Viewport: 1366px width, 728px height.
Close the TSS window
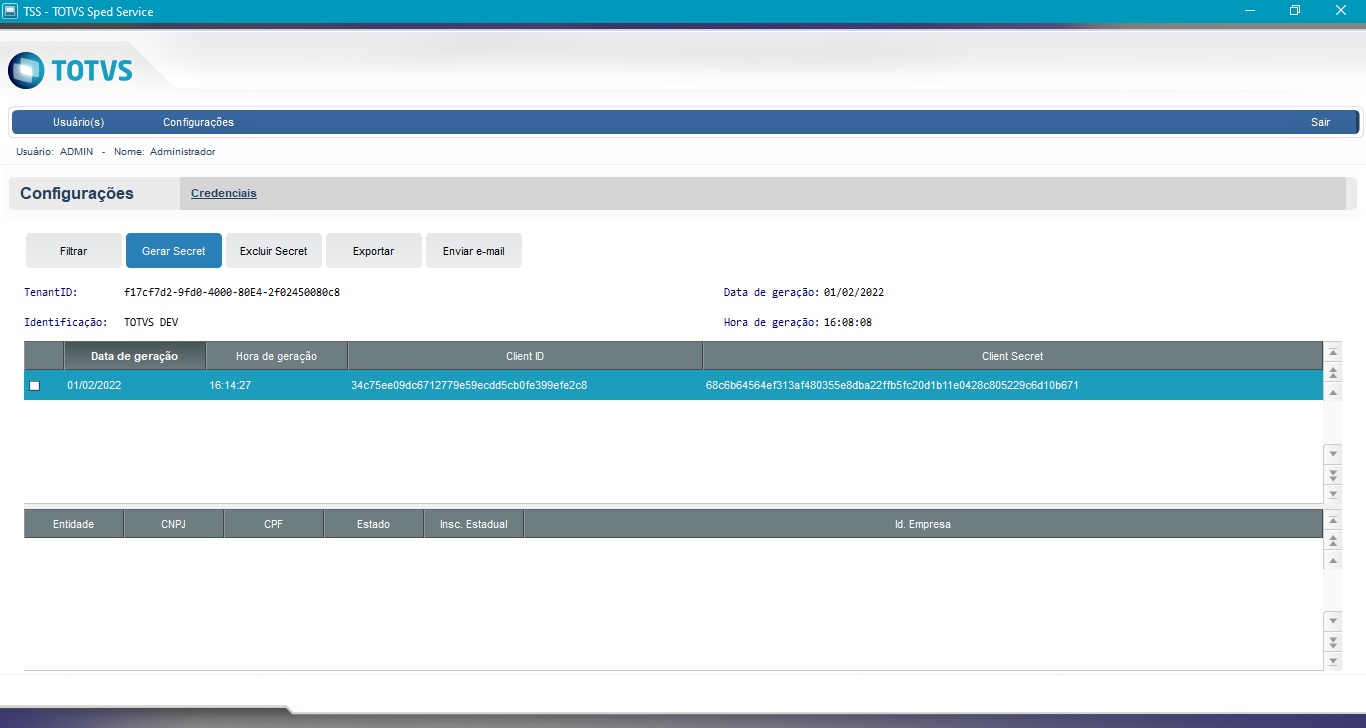click(x=1341, y=11)
